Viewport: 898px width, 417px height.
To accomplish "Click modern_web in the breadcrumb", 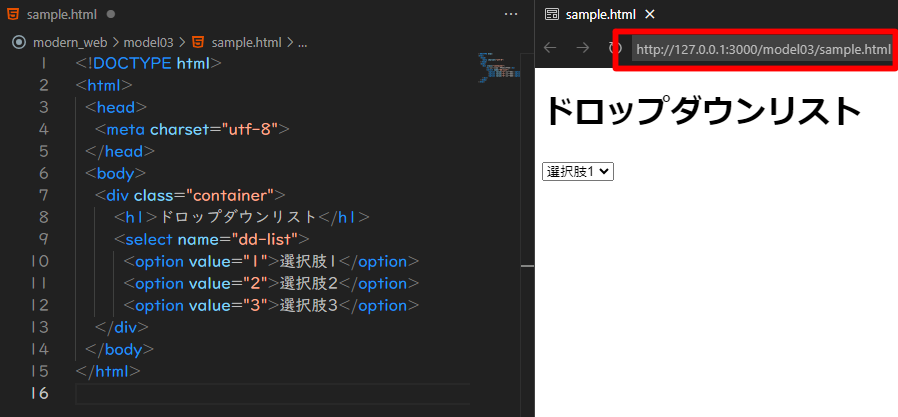I will pyautogui.click(x=70, y=42).
